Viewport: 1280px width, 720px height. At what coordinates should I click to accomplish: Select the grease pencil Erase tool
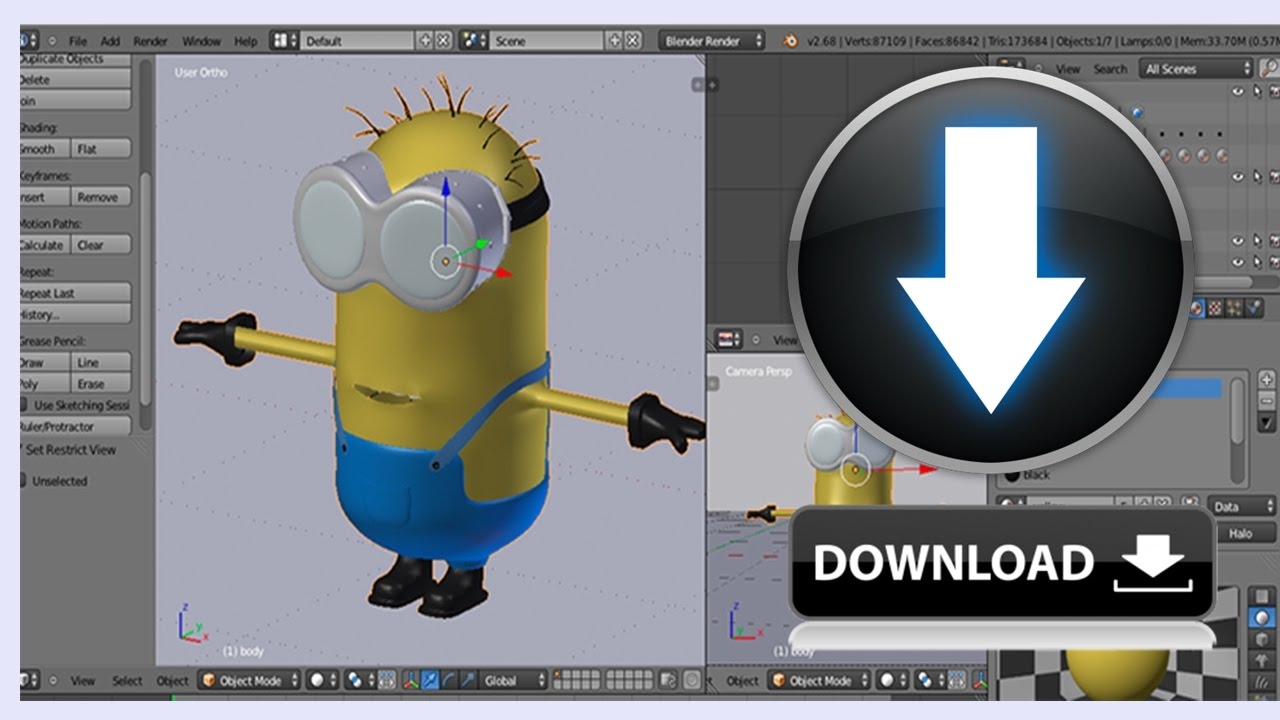(101, 384)
